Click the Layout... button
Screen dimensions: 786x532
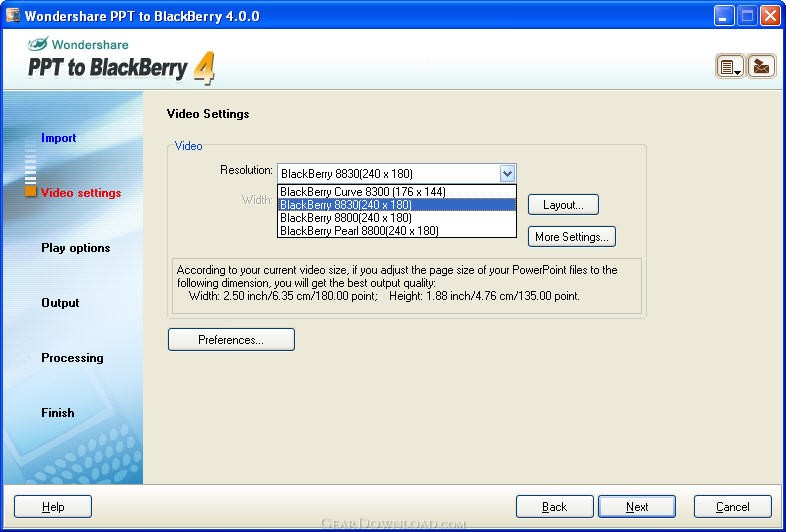(563, 205)
